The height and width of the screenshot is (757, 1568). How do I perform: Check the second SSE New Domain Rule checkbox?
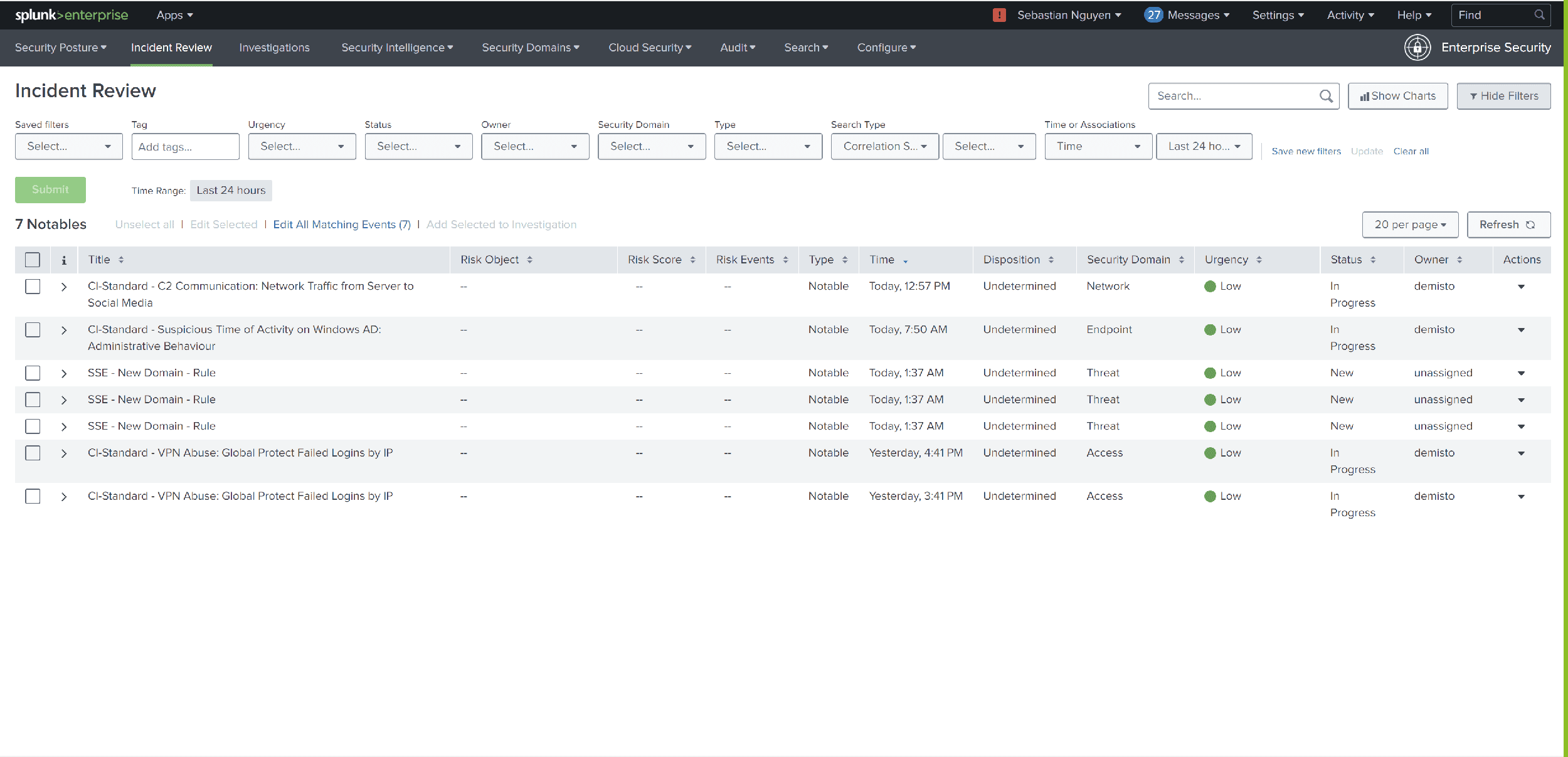[x=33, y=400]
